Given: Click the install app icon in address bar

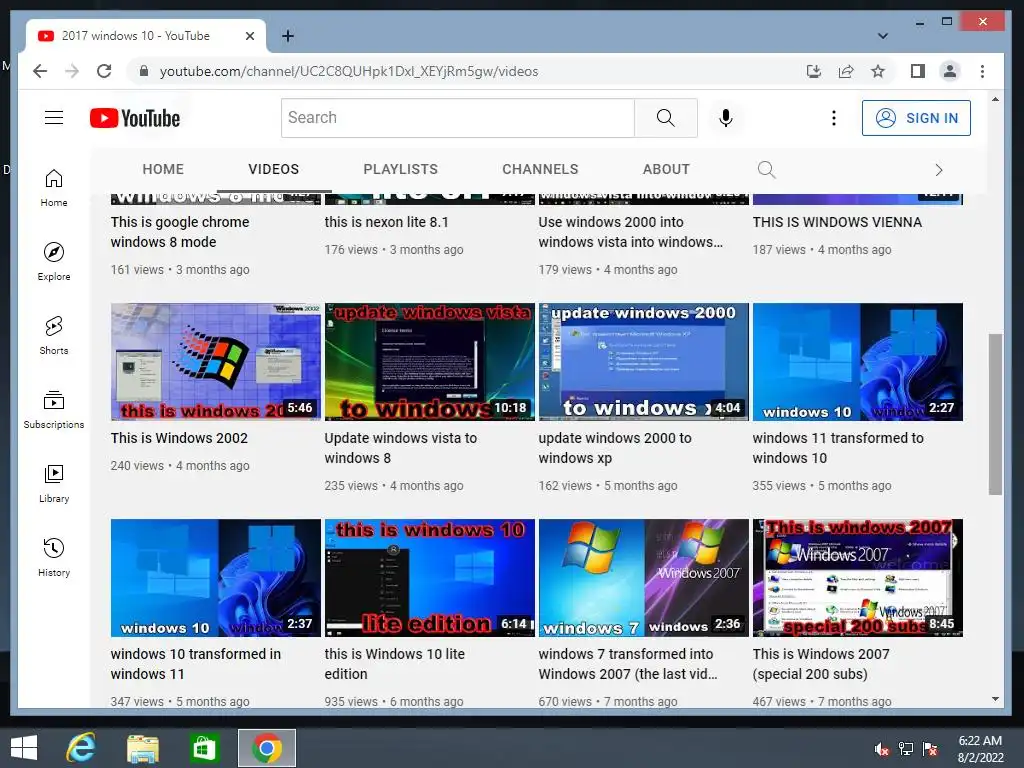Looking at the screenshot, I should (x=814, y=71).
